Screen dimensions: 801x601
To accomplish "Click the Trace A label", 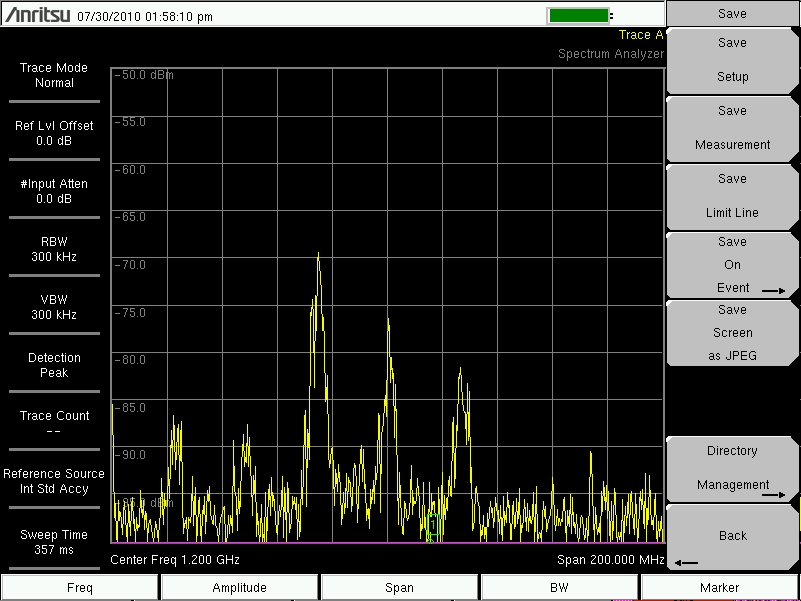I will click(x=641, y=35).
